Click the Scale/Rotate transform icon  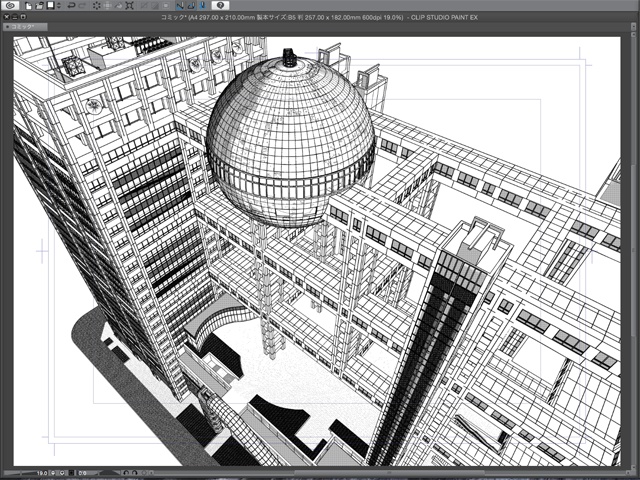[x=129, y=5]
